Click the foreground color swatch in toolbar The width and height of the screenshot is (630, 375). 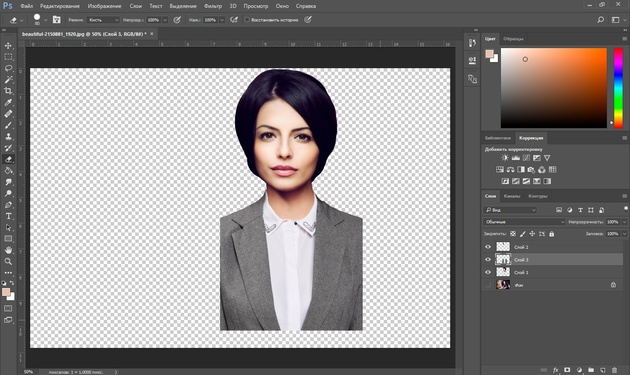6,292
